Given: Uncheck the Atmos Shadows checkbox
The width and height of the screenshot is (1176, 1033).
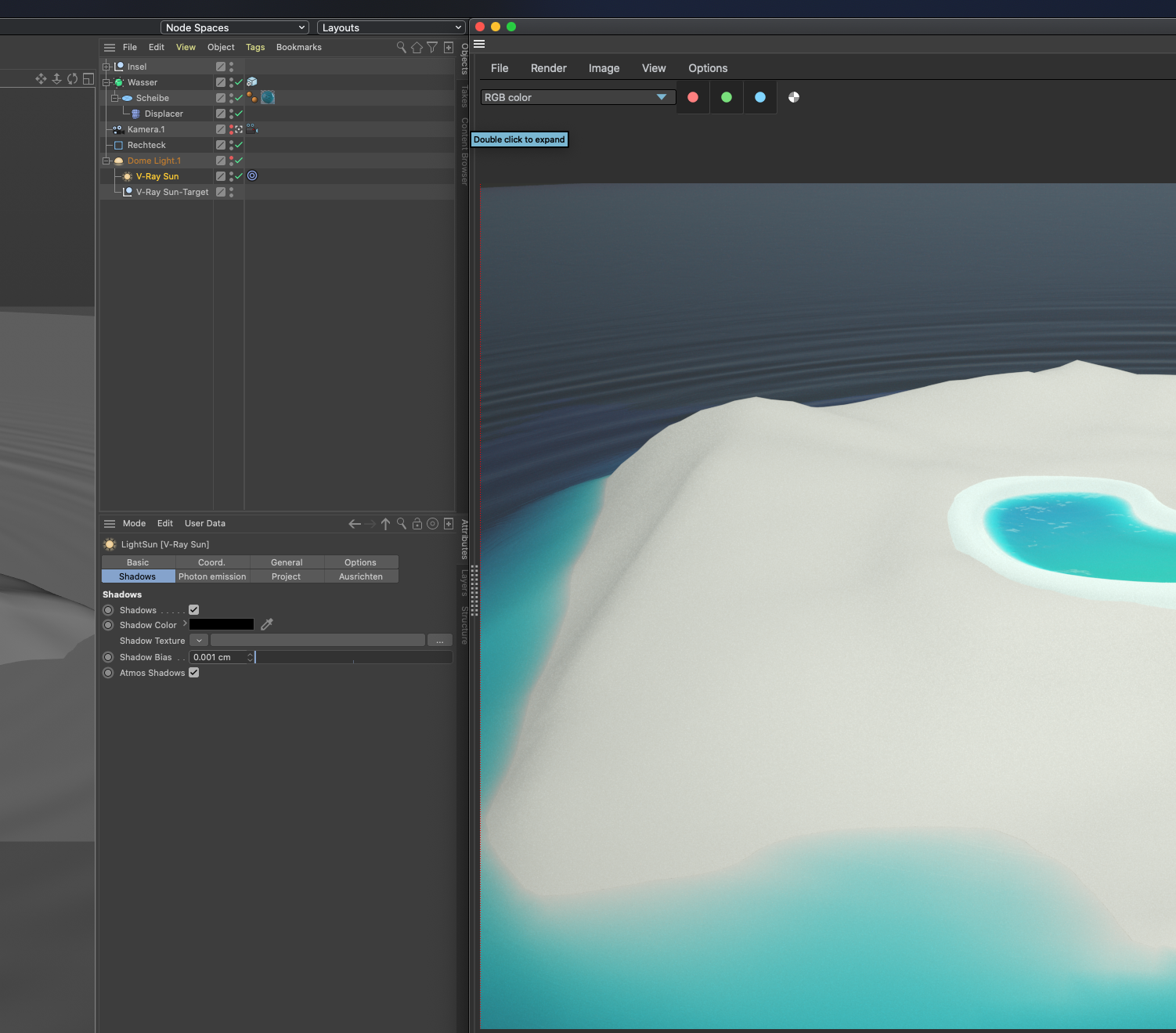Looking at the screenshot, I should tap(193, 672).
